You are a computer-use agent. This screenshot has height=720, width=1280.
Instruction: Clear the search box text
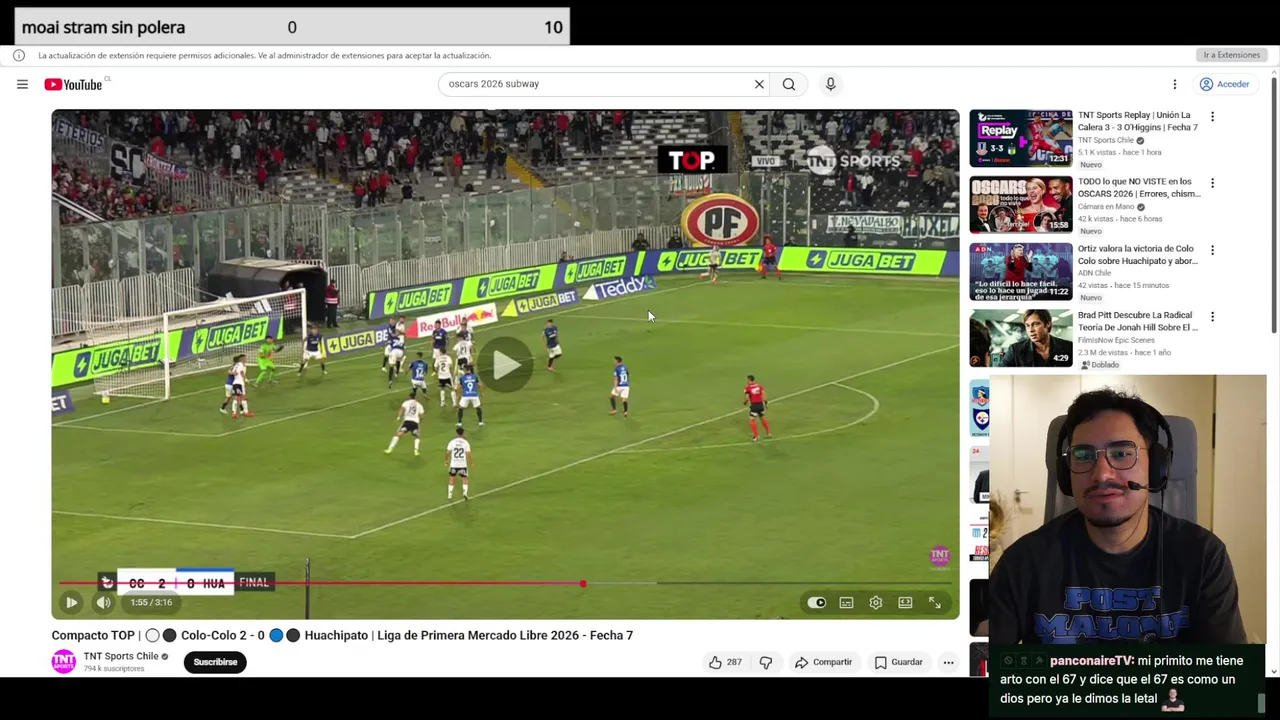point(759,84)
